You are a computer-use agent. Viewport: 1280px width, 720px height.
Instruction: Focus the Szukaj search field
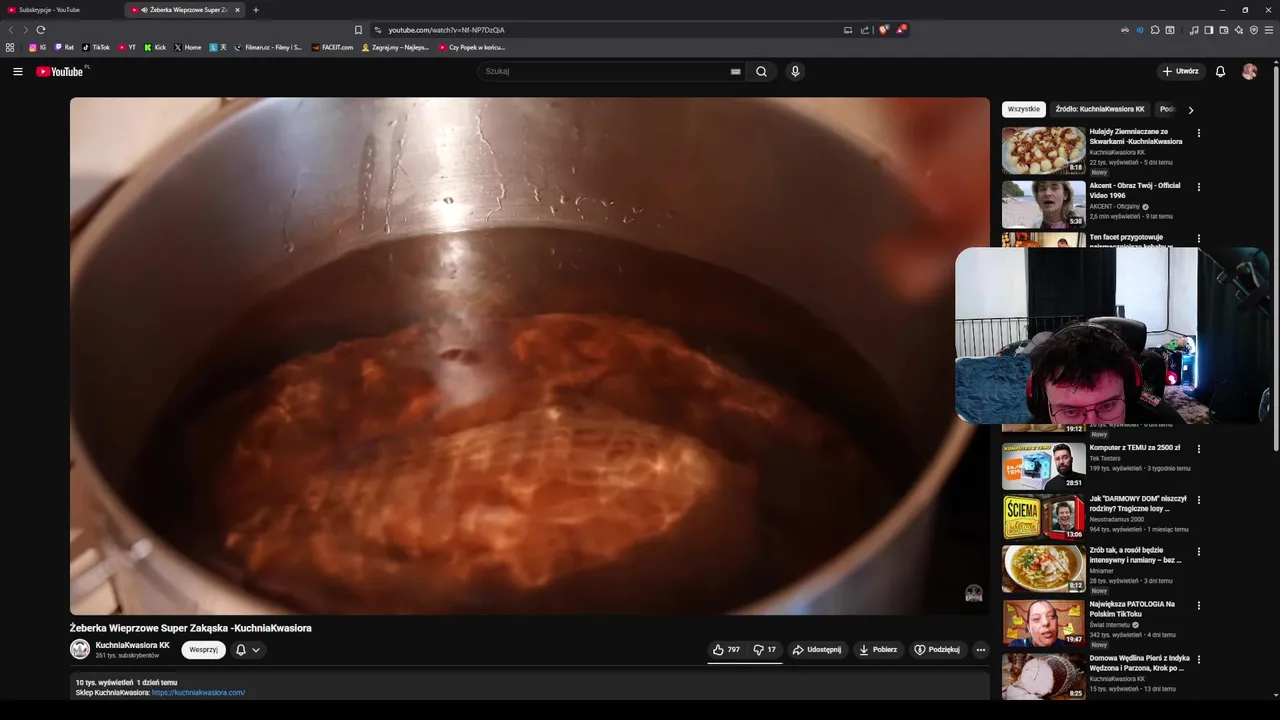pos(605,71)
